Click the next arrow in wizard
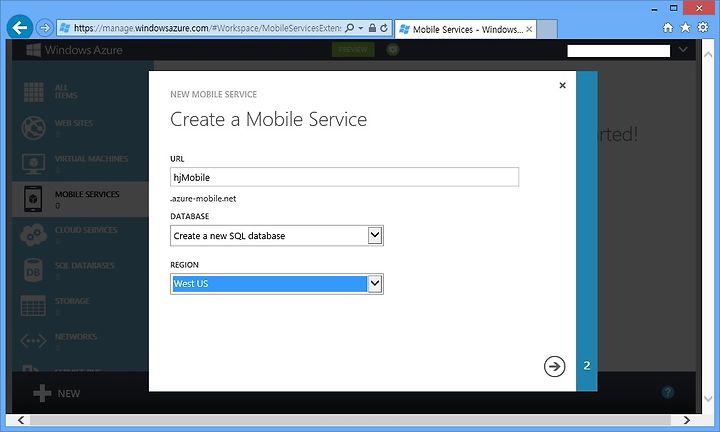Screen dimensions: 720x432 coord(554,366)
